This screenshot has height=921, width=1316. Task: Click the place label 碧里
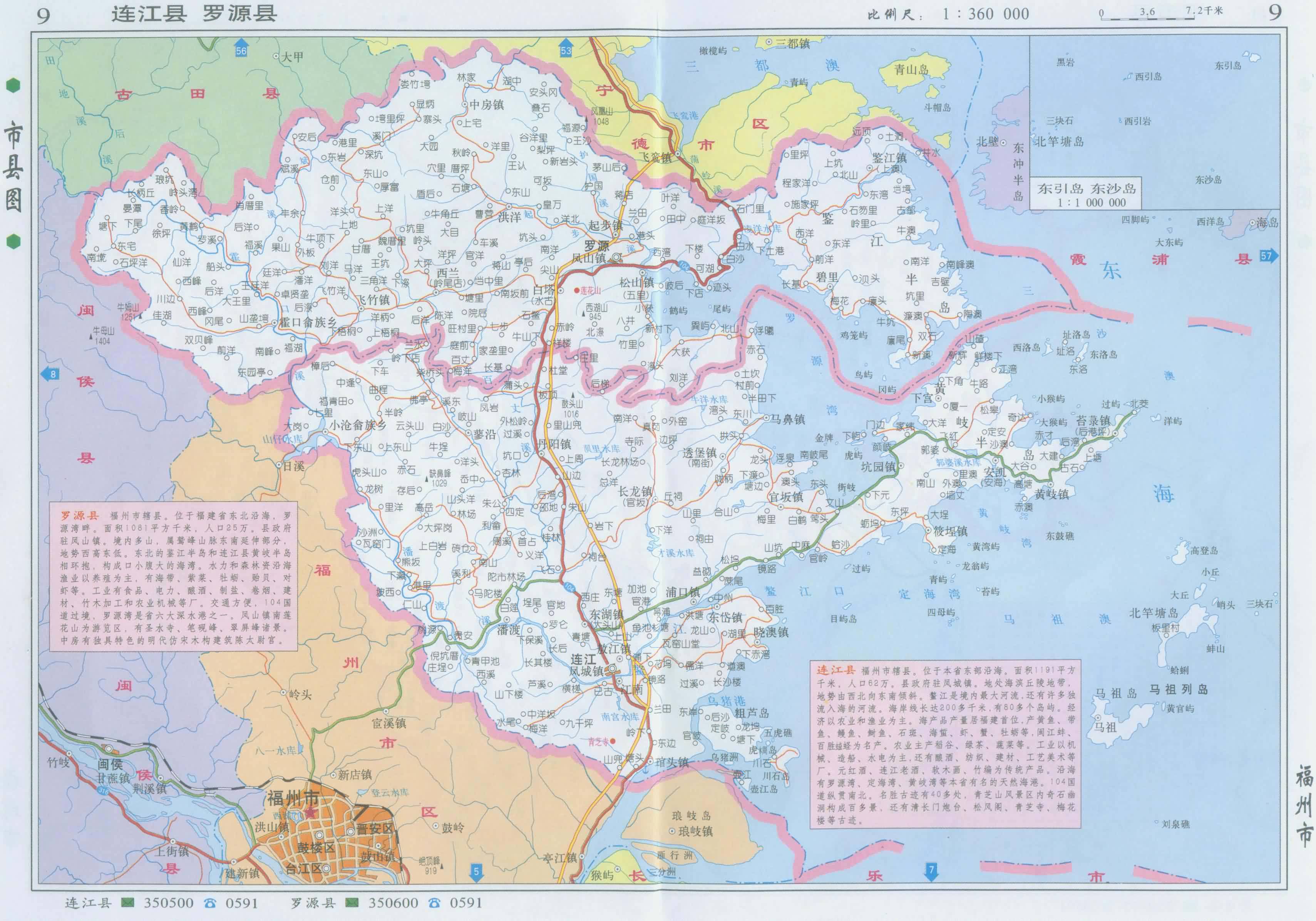(827, 278)
